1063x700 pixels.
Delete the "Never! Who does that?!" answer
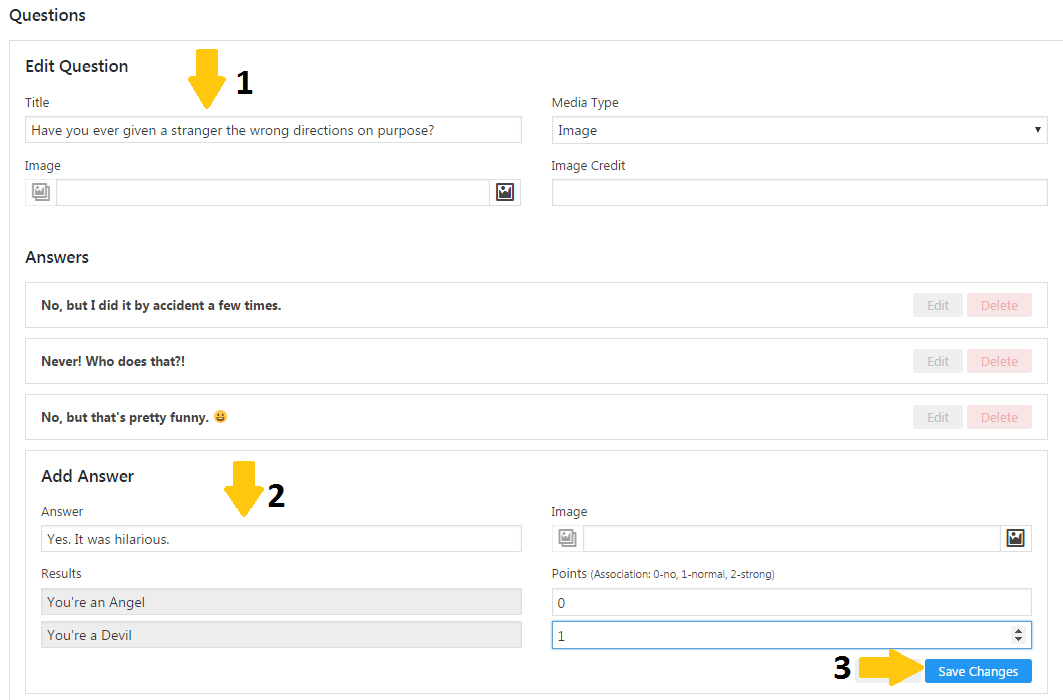[x=998, y=361]
